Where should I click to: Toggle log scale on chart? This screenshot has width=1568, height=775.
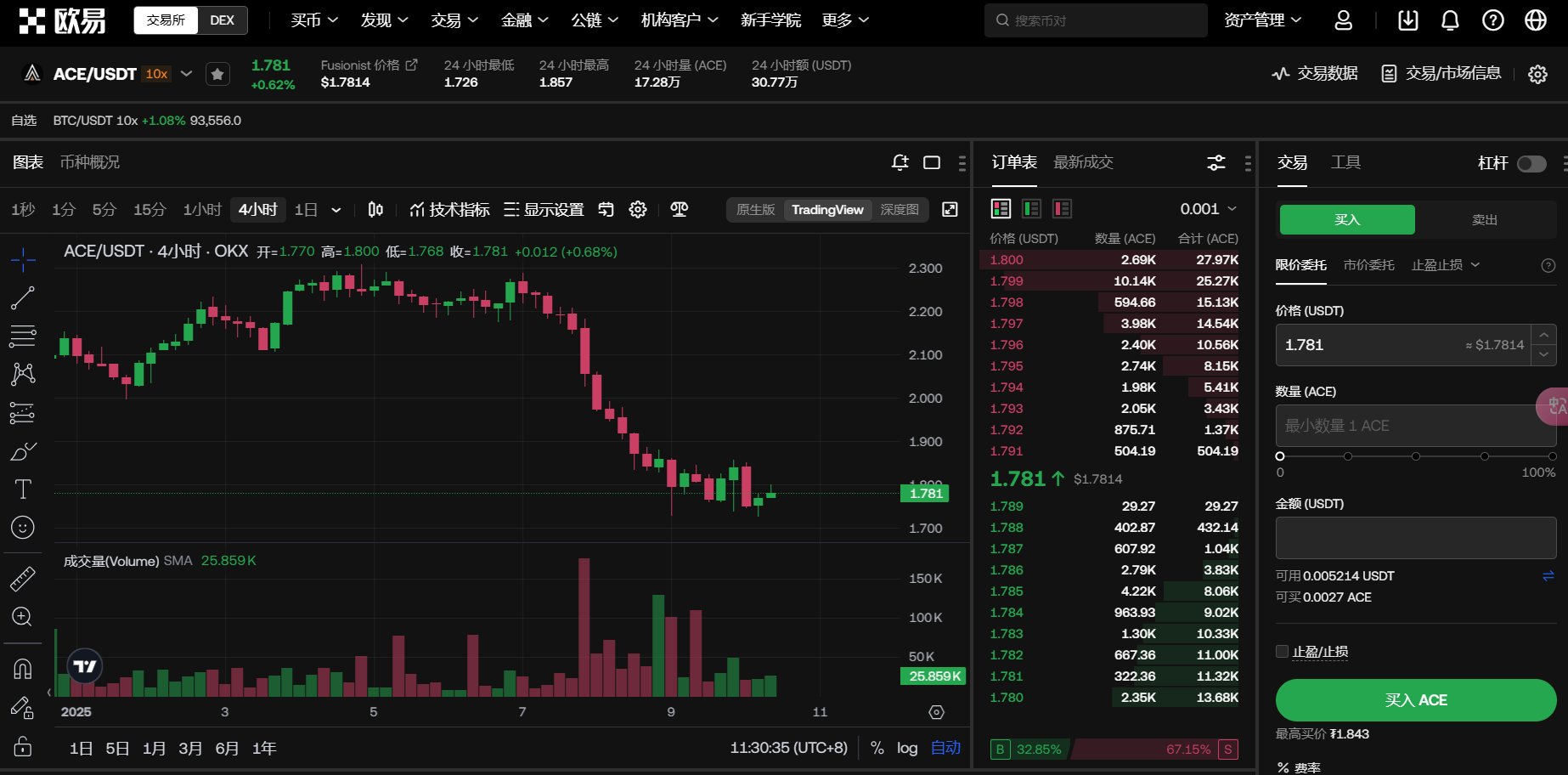tap(907, 748)
